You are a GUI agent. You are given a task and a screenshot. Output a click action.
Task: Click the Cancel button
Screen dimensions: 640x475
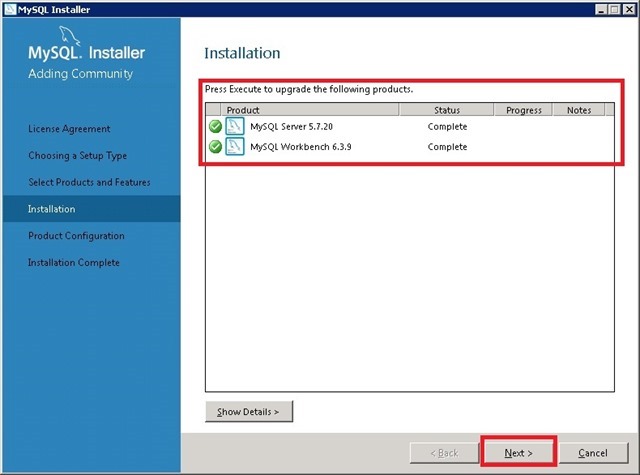click(x=593, y=453)
